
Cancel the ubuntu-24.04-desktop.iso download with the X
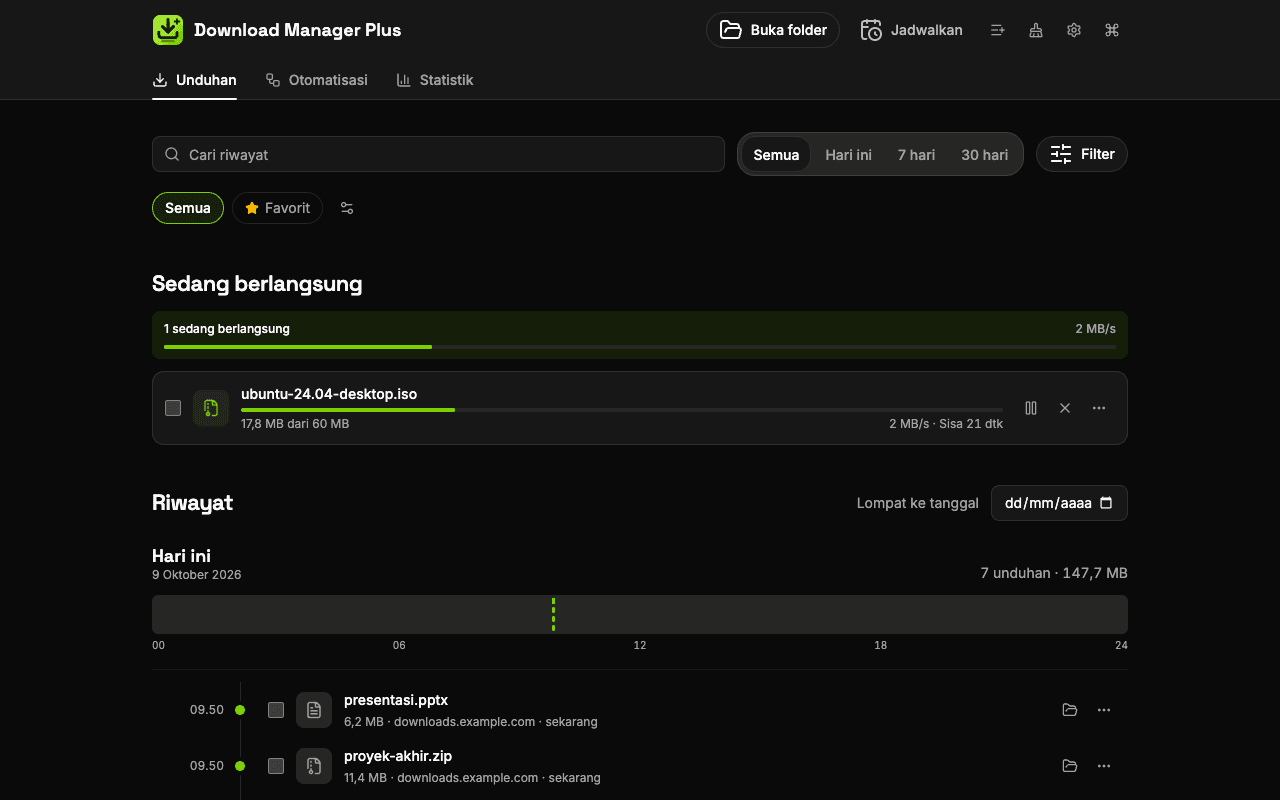(1065, 408)
